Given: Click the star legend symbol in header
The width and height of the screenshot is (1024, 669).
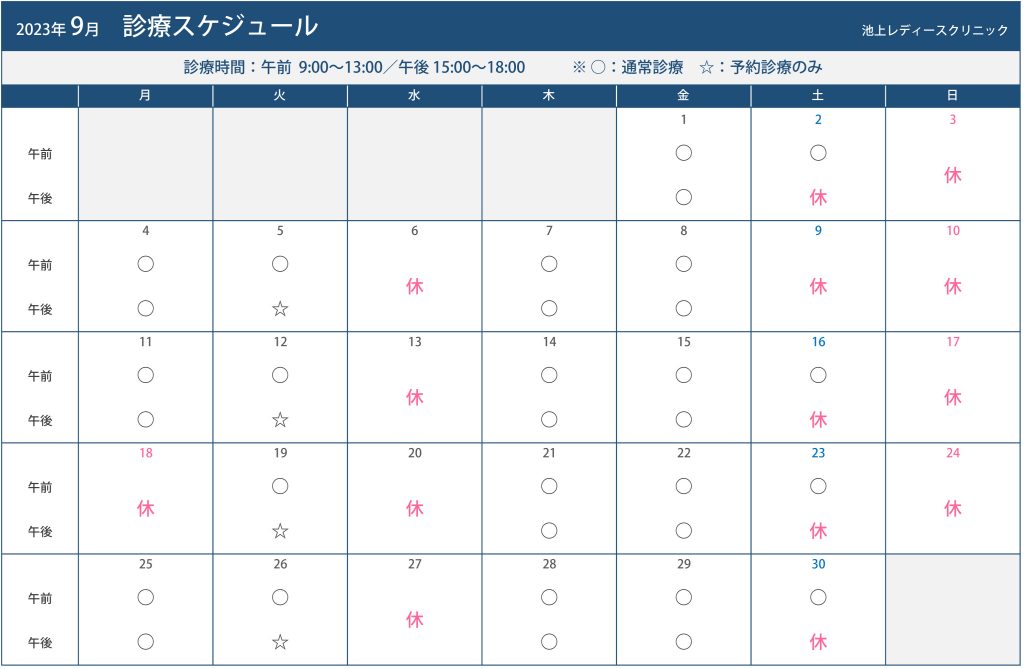Looking at the screenshot, I should click(706, 67).
